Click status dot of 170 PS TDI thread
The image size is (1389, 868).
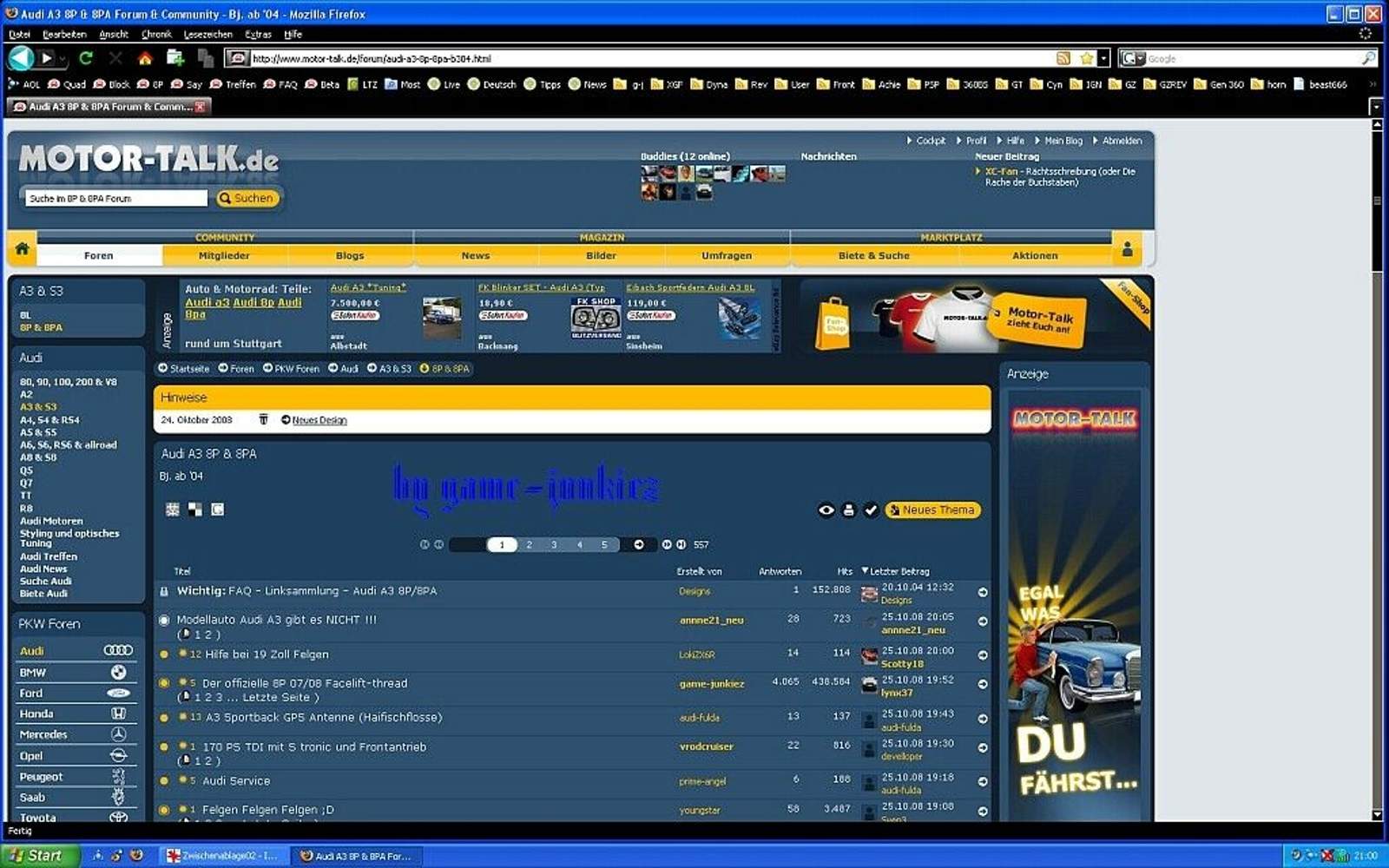[164, 746]
